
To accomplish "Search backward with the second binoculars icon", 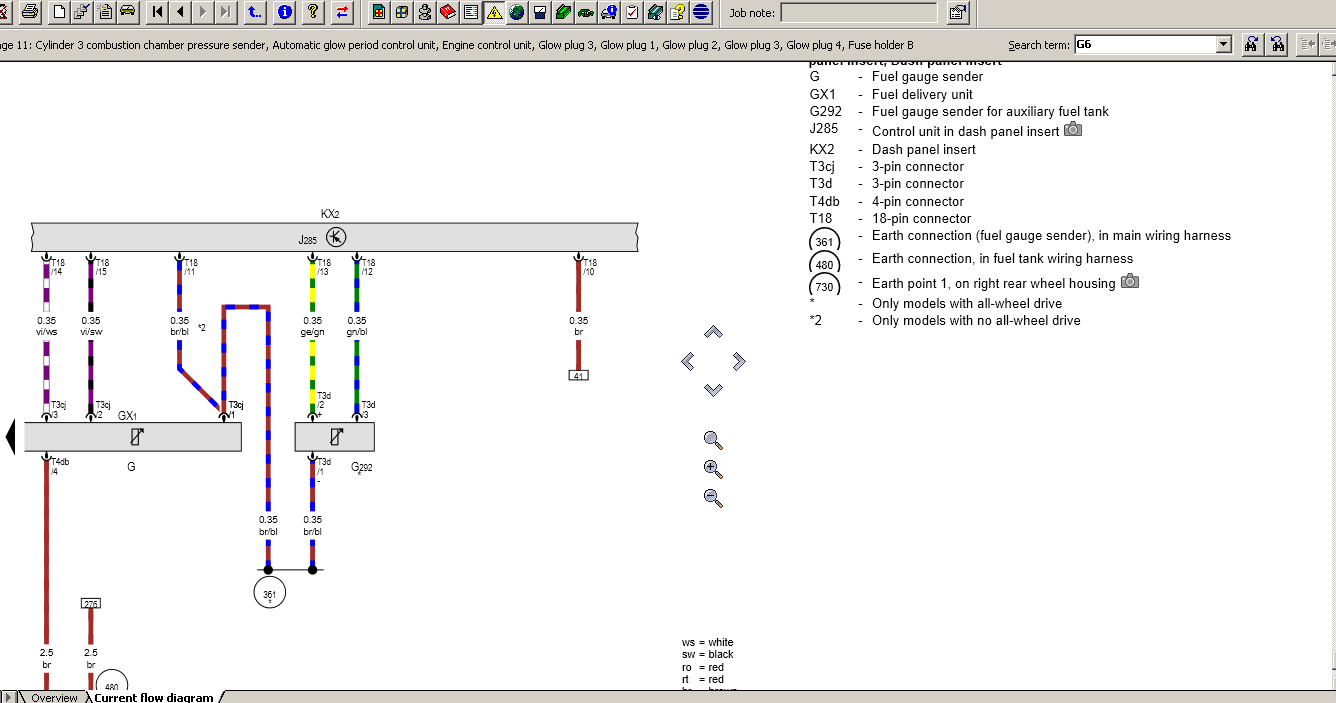I will [x=1276, y=44].
